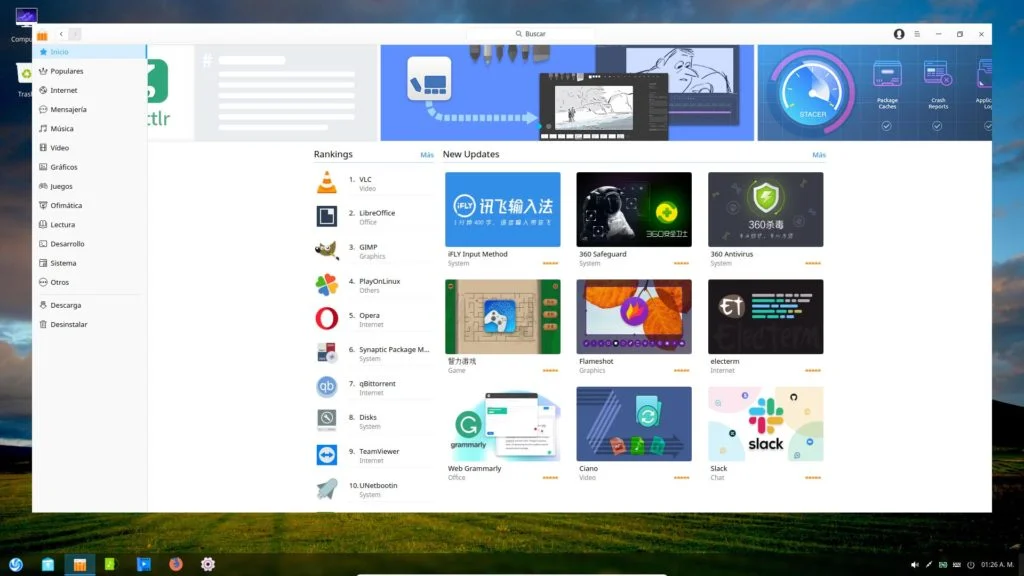Click the Stacer banner
This screenshot has height=576, width=1024.
(x=874, y=93)
